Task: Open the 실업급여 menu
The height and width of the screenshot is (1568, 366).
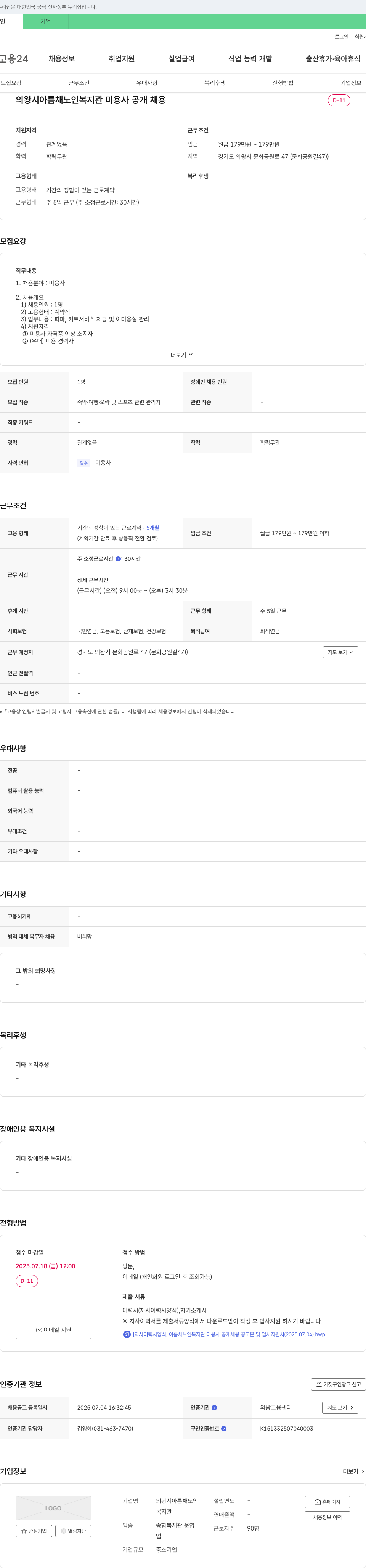Action: [x=181, y=58]
